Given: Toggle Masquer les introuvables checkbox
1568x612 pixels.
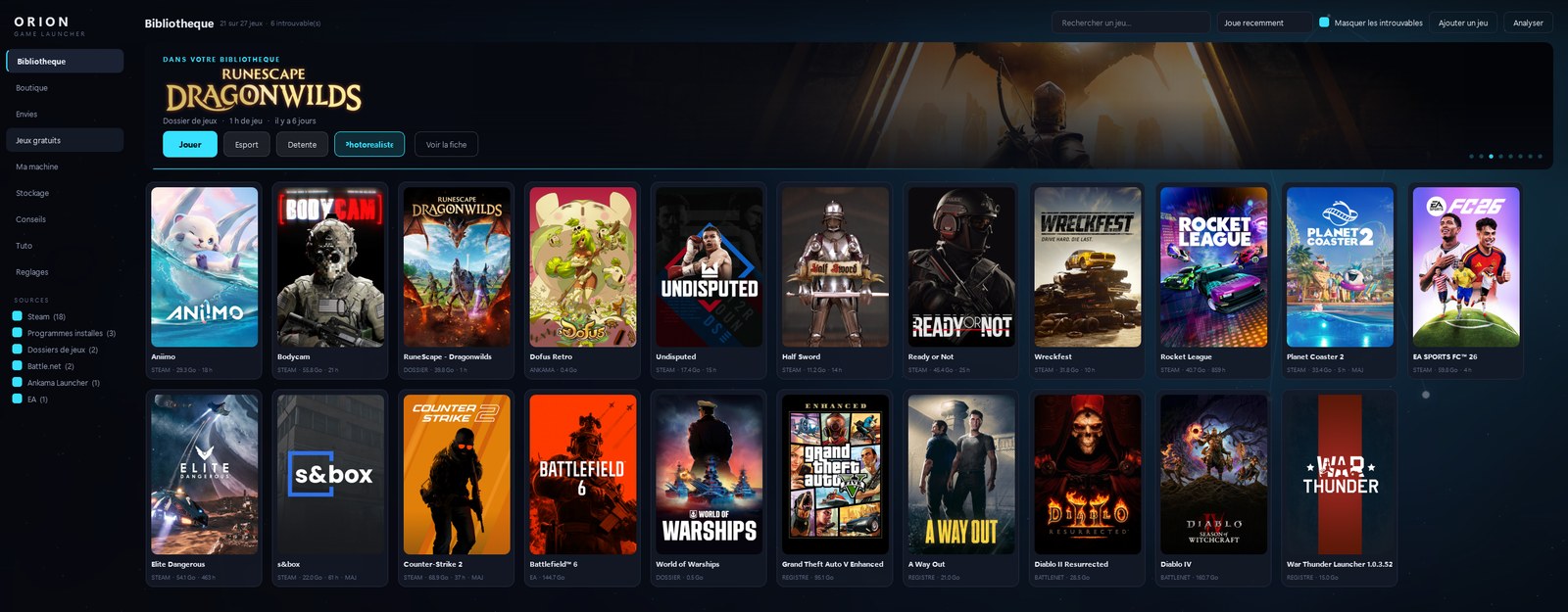Looking at the screenshot, I should click(1324, 23).
